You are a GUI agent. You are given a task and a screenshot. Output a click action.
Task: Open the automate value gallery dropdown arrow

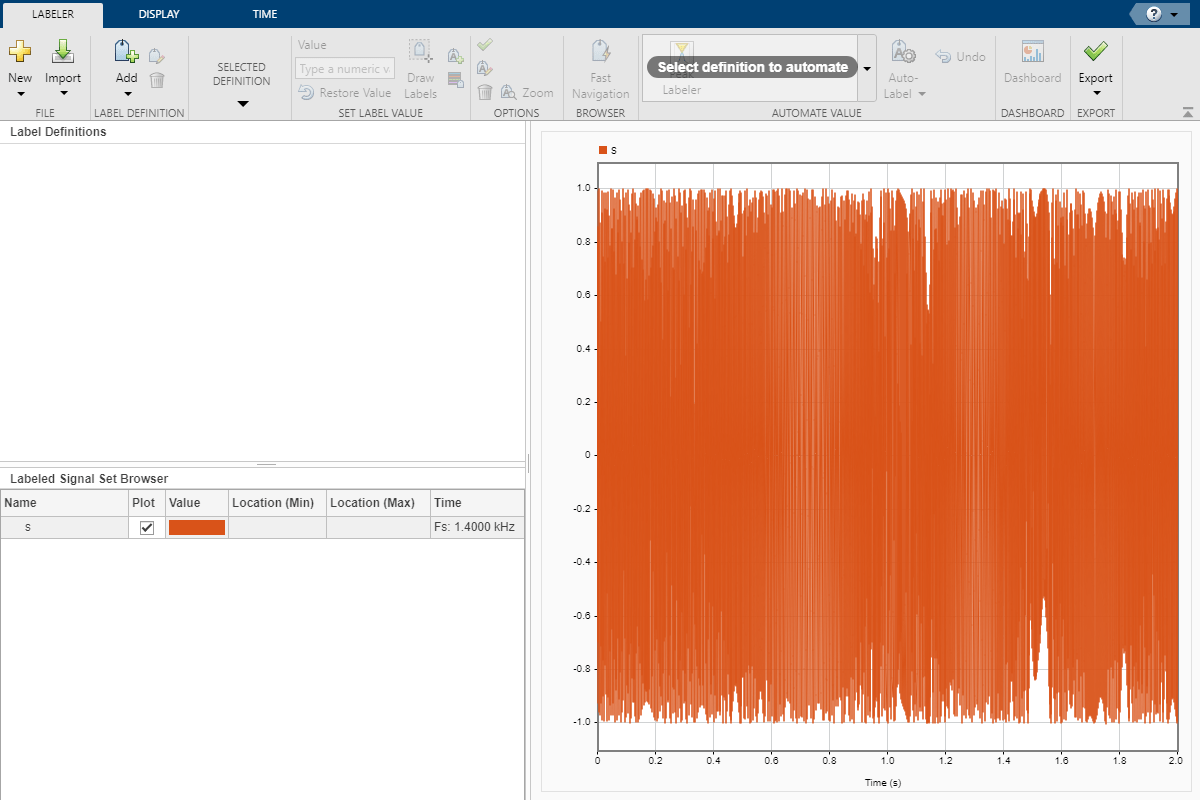[x=867, y=68]
